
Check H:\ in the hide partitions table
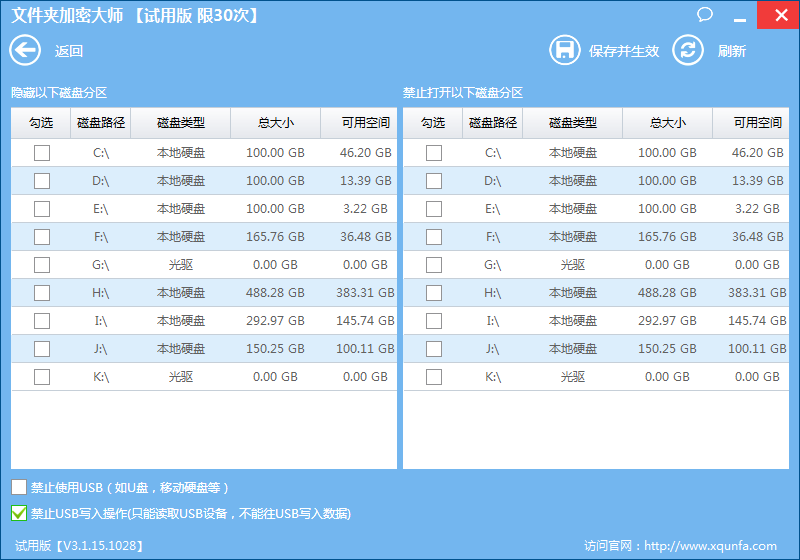click(x=42, y=293)
